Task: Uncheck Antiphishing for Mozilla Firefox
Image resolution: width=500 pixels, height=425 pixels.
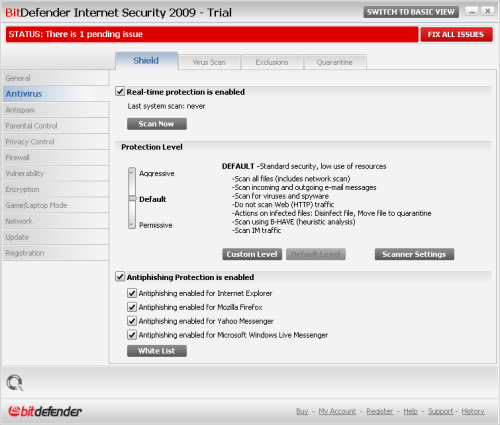Action: 132,307
